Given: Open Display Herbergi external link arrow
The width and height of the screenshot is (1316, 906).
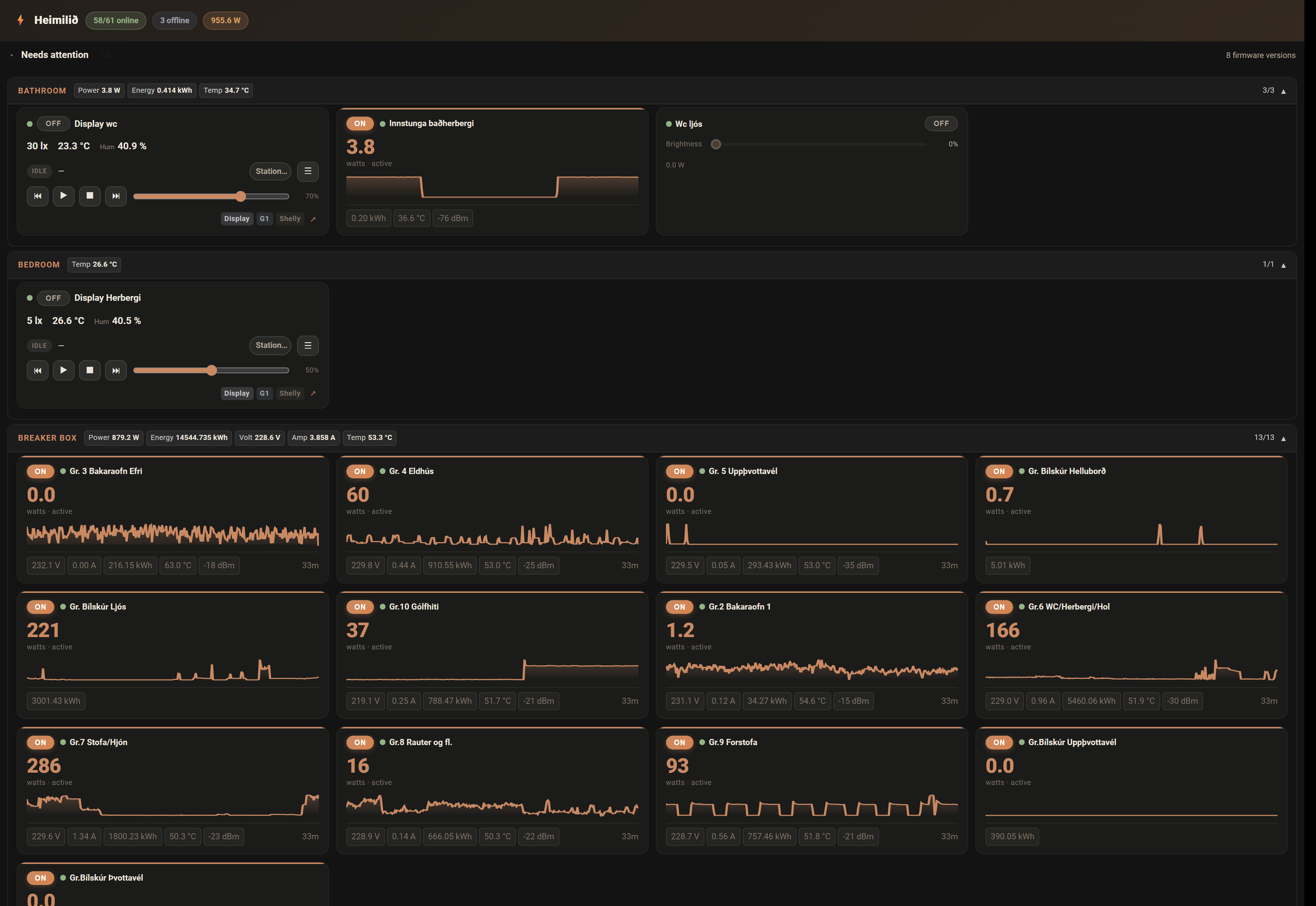Looking at the screenshot, I should click(x=313, y=393).
